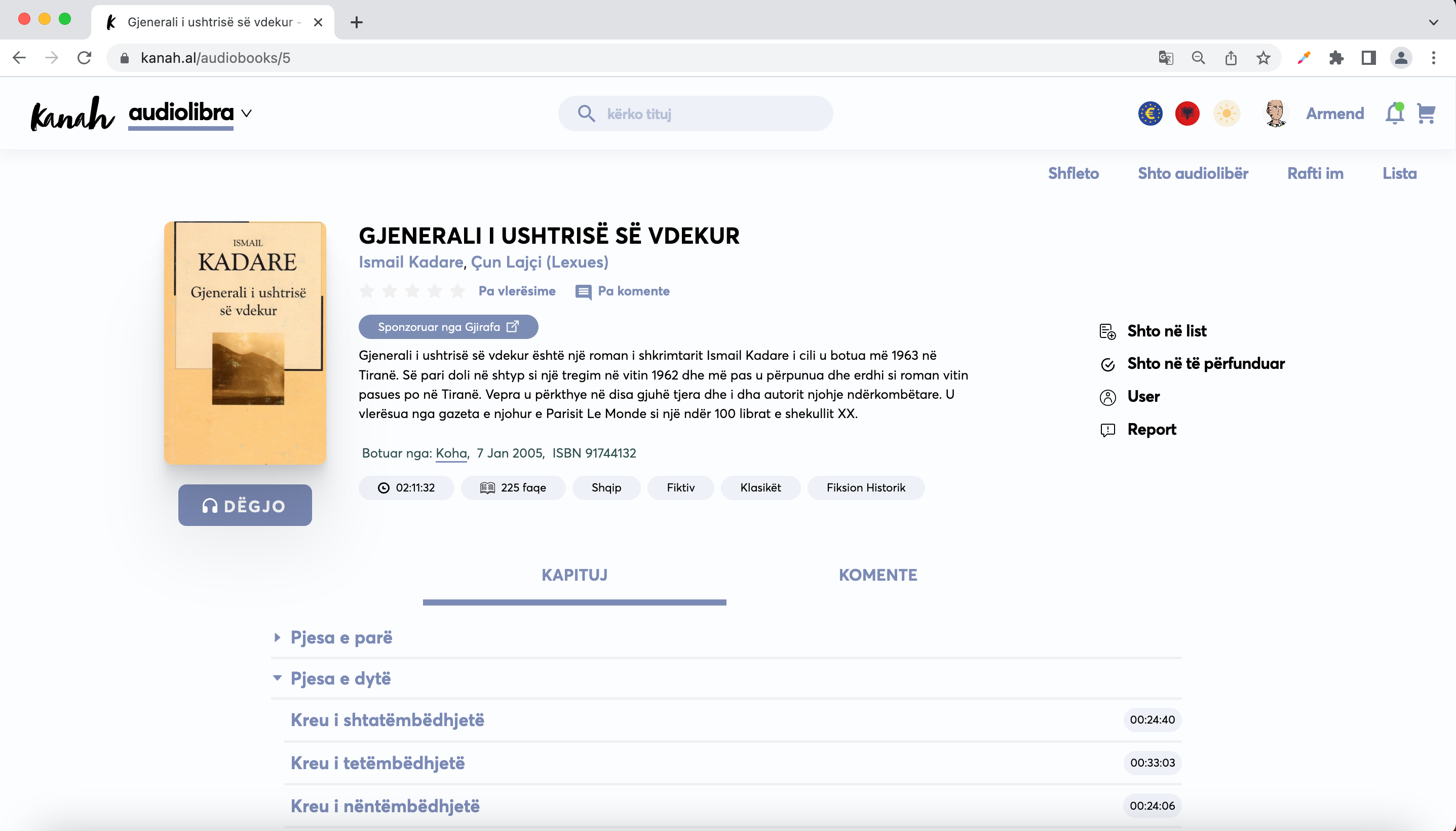Focus the kërko tituj search field
The image size is (1456, 831).
(x=696, y=114)
